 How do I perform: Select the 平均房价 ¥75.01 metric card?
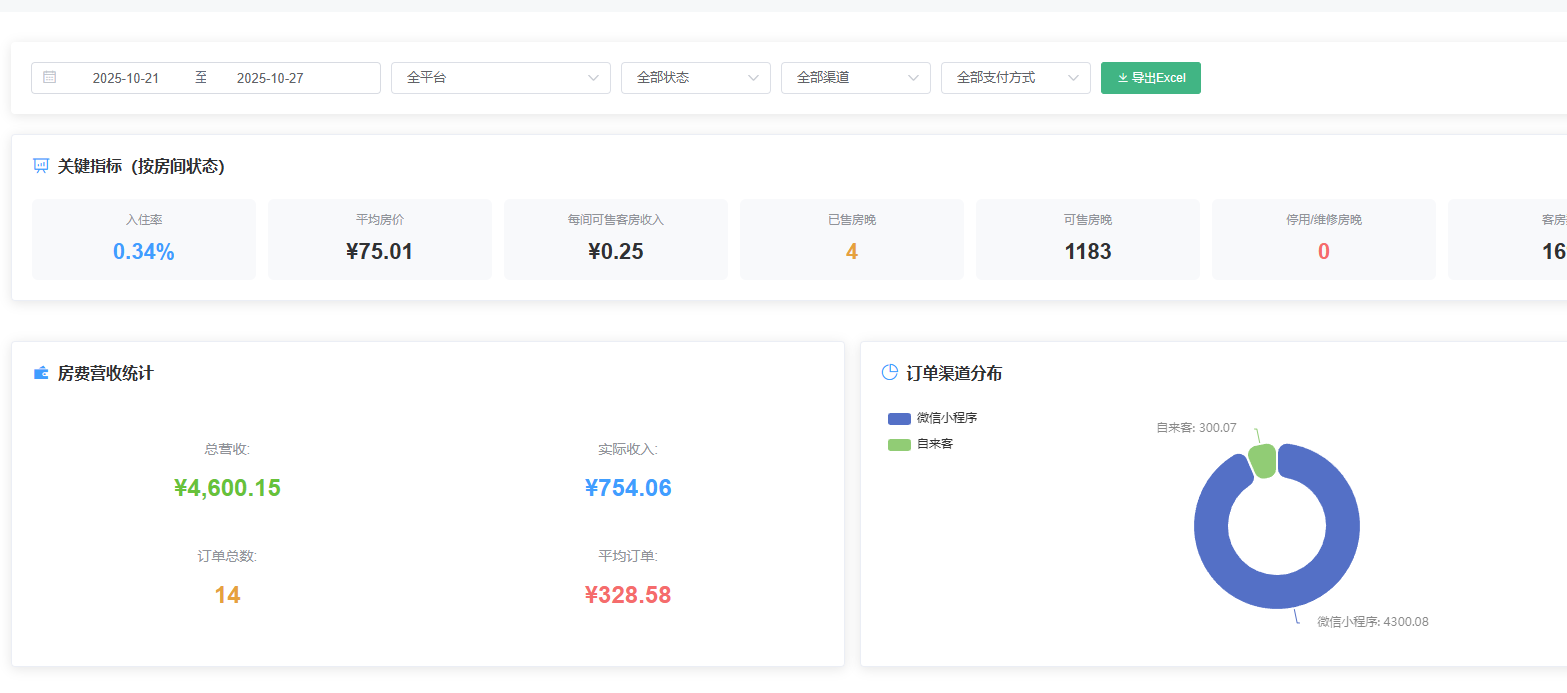coord(380,239)
